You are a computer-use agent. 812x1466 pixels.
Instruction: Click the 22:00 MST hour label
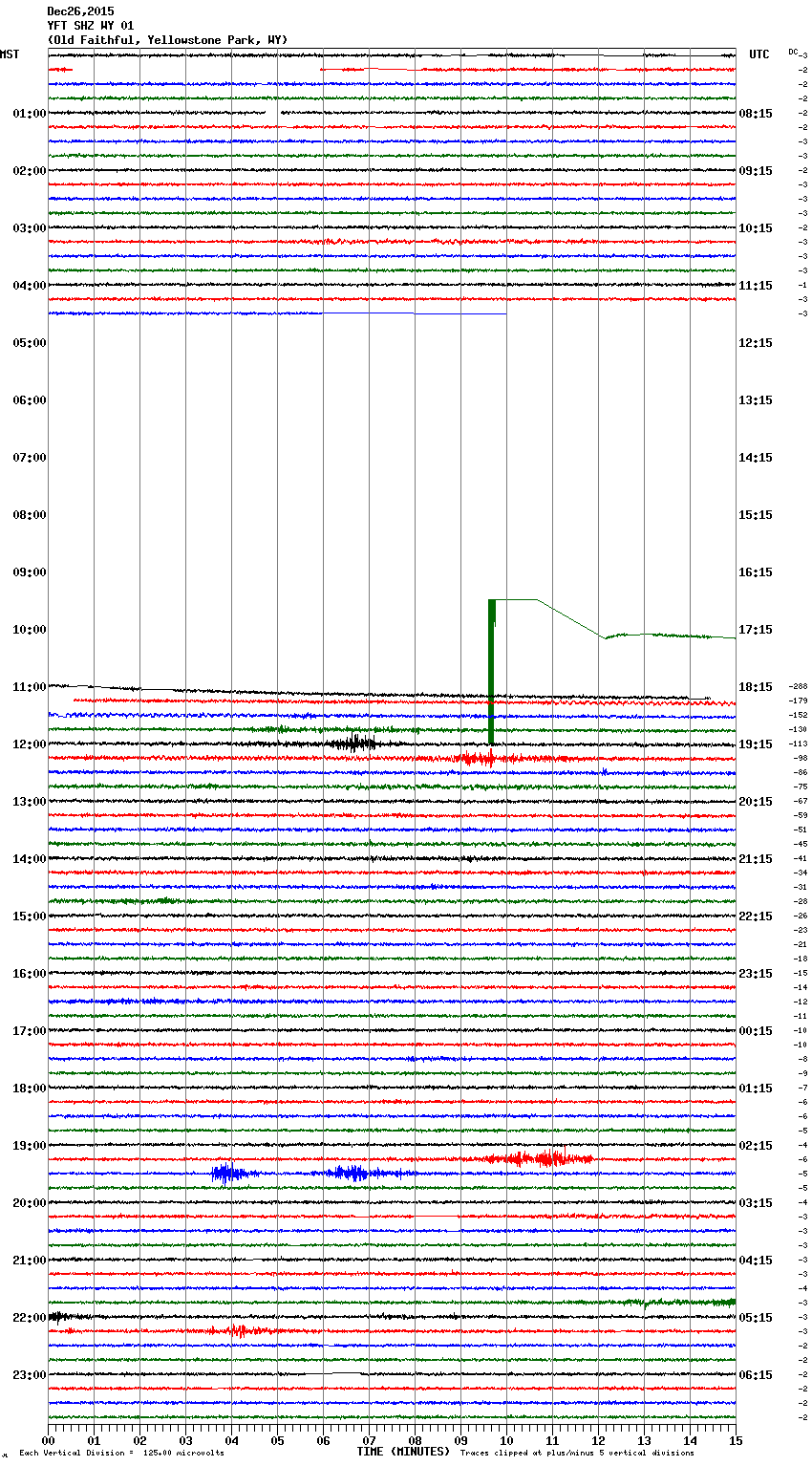click(30, 1318)
